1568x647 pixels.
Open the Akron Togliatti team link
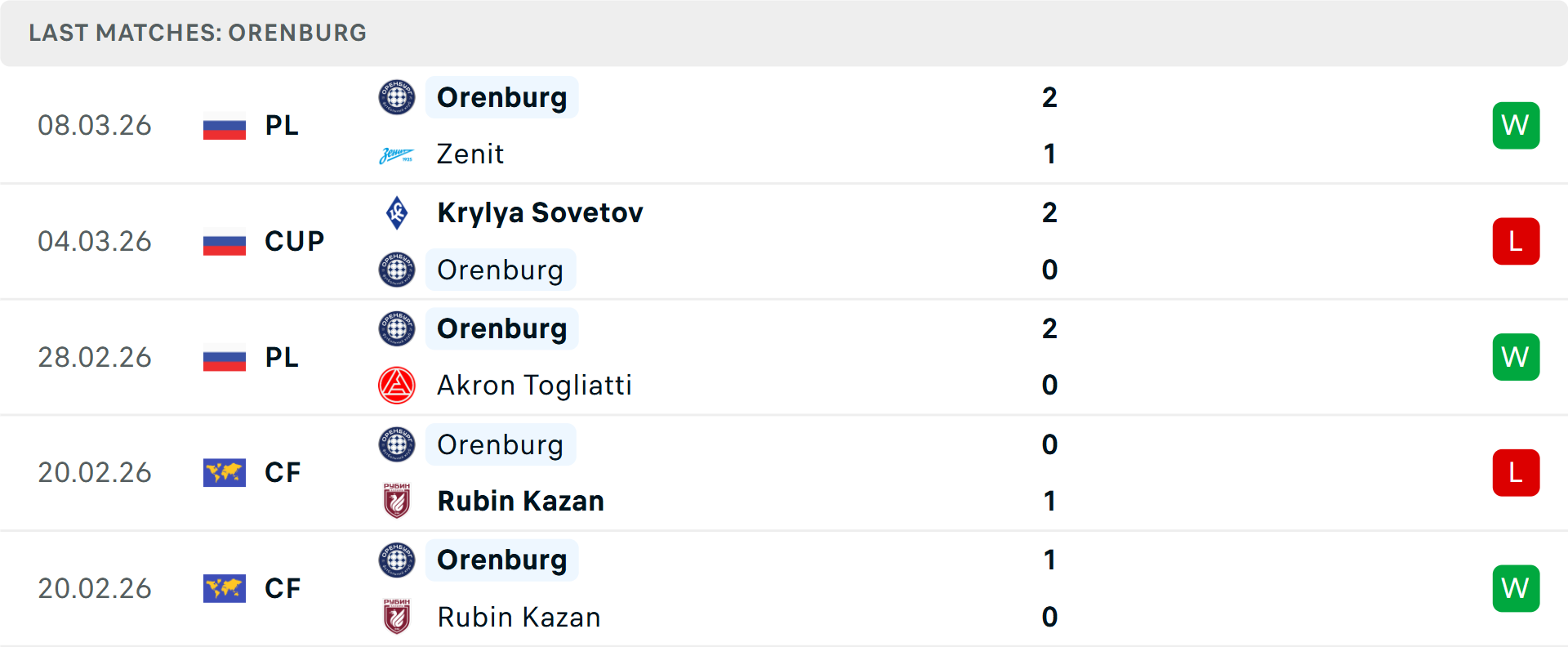(534, 386)
